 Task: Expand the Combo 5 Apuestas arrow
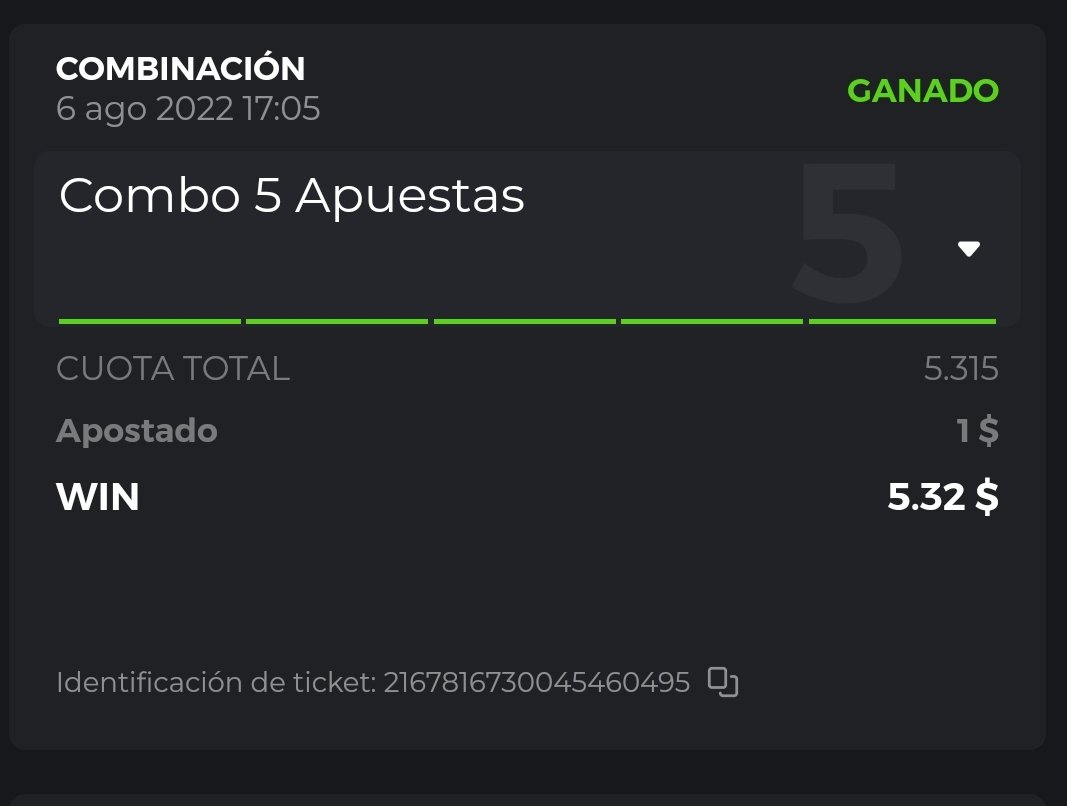pos(968,249)
